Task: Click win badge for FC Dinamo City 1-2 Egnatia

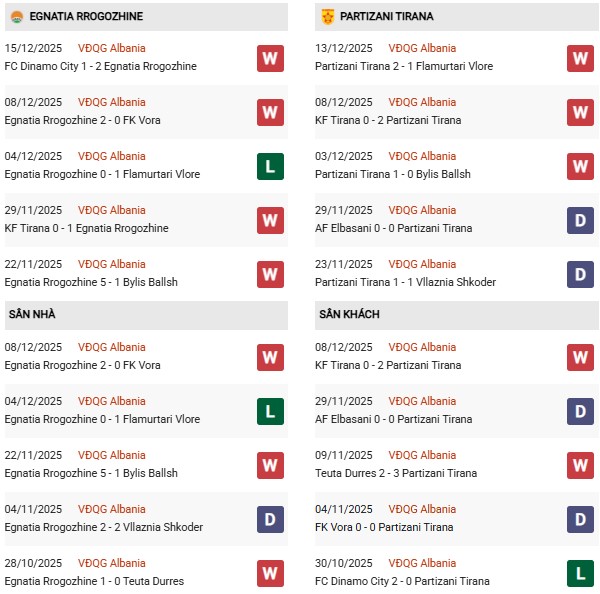Action: tap(270, 58)
